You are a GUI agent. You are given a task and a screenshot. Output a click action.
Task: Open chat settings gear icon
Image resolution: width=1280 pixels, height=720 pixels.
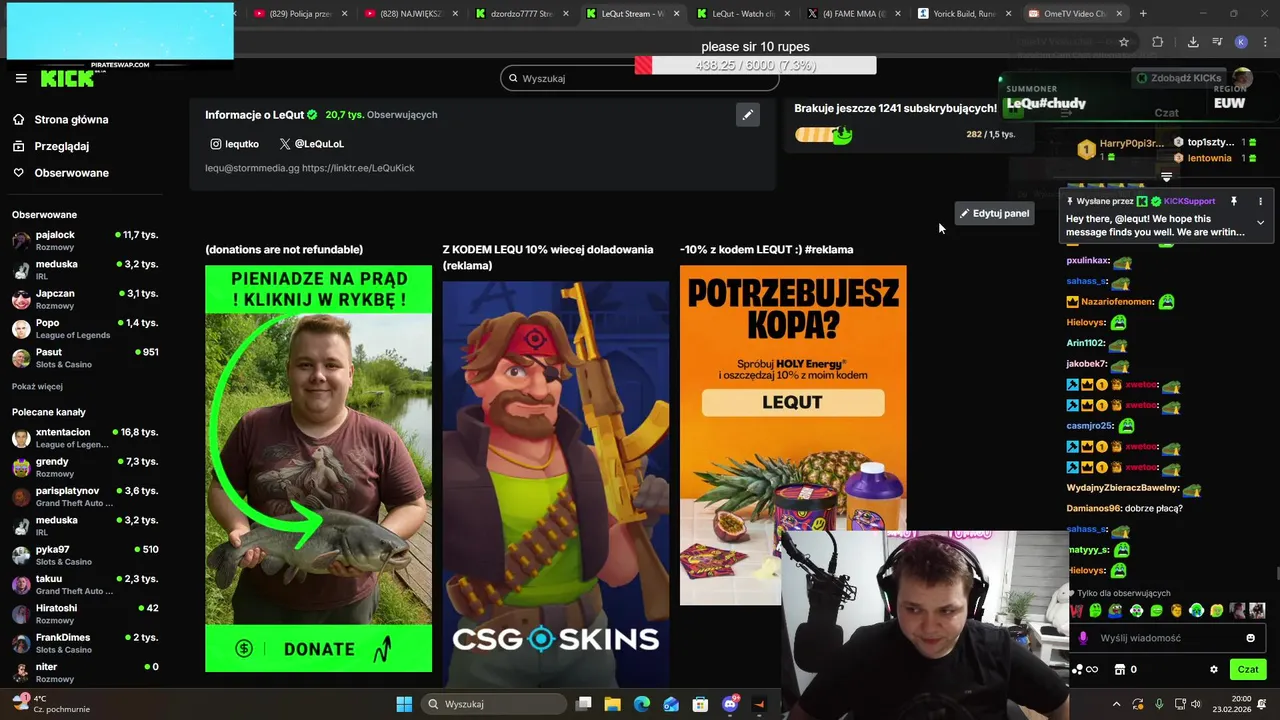[x=1214, y=670]
